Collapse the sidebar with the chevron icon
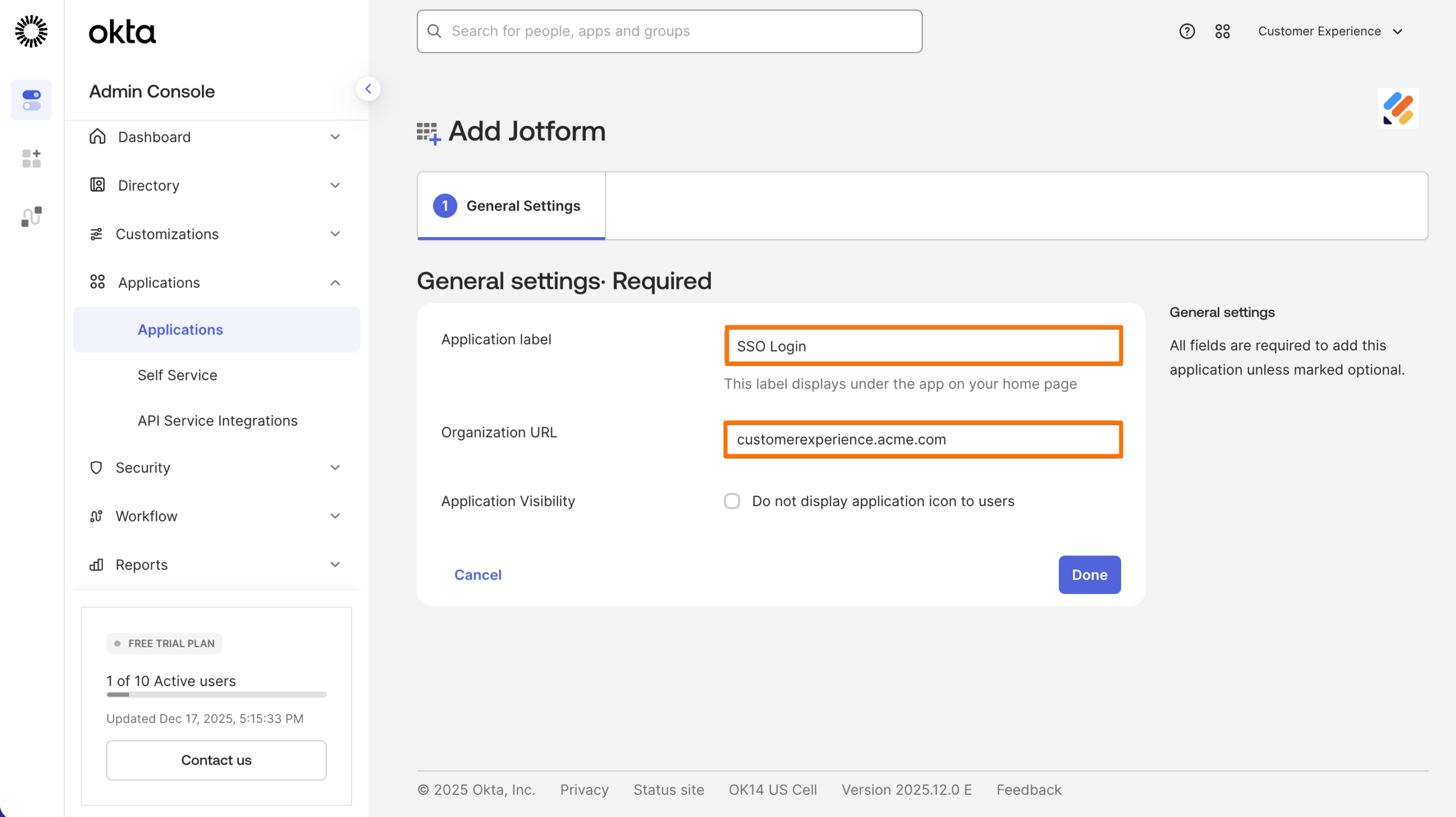This screenshot has height=817, width=1456. [369, 89]
